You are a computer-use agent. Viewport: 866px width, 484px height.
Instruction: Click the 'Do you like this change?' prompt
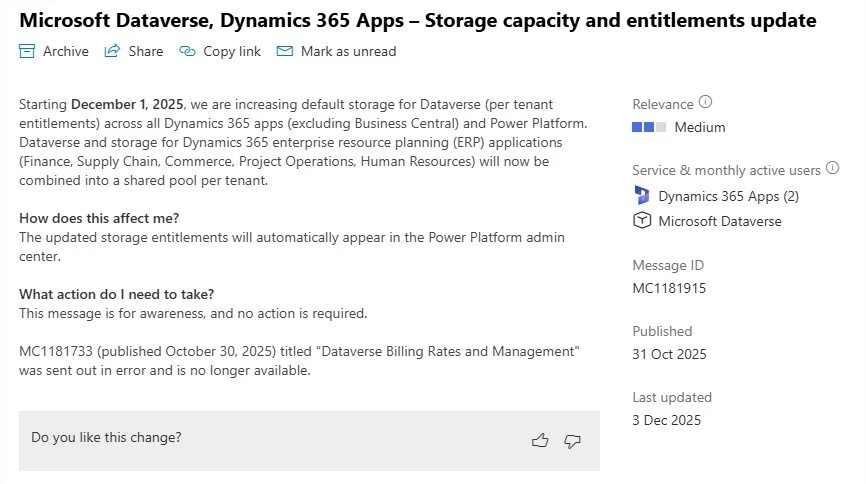[106, 437]
